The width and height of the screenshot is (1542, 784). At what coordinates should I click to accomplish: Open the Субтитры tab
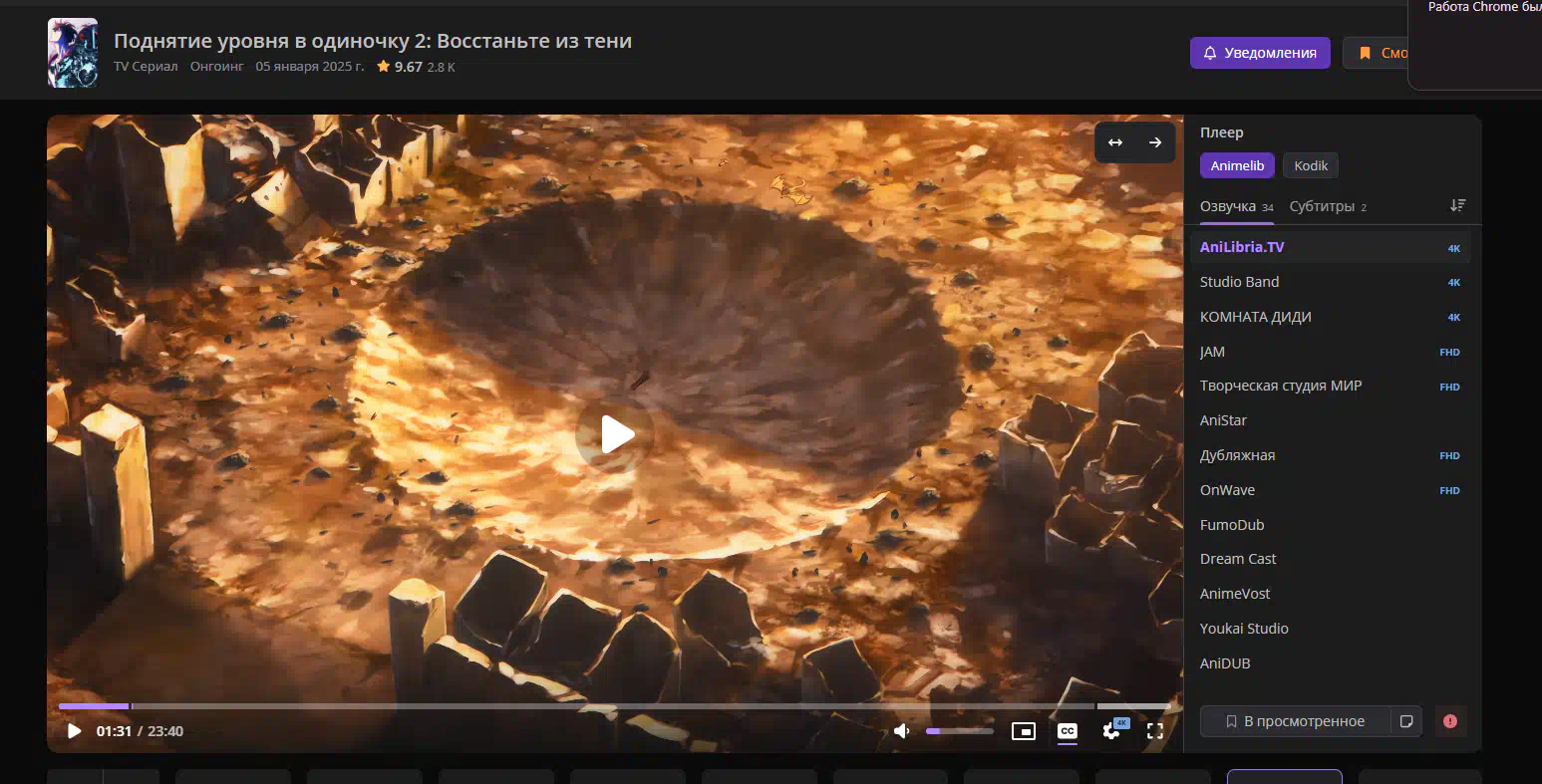click(1328, 206)
